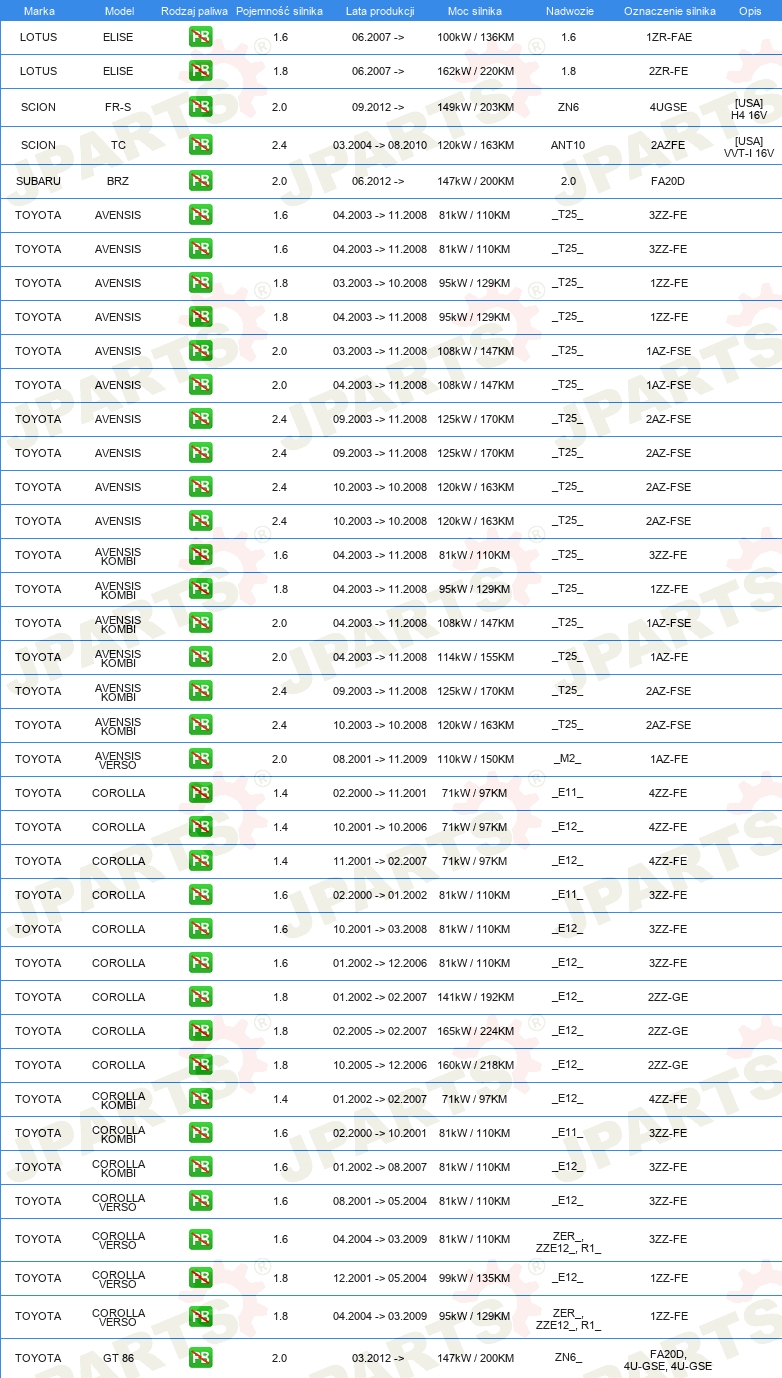Screen dimensions: 782x1378
Task: Select the engine code 4UGSE
Action: (x=668, y=107)
